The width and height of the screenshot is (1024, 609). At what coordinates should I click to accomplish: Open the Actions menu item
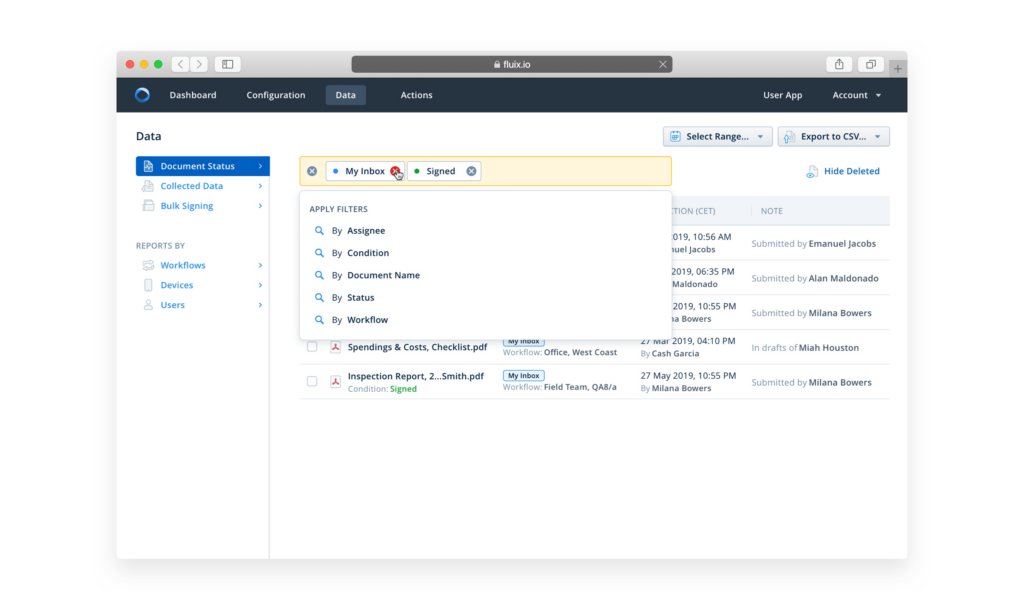416,95
